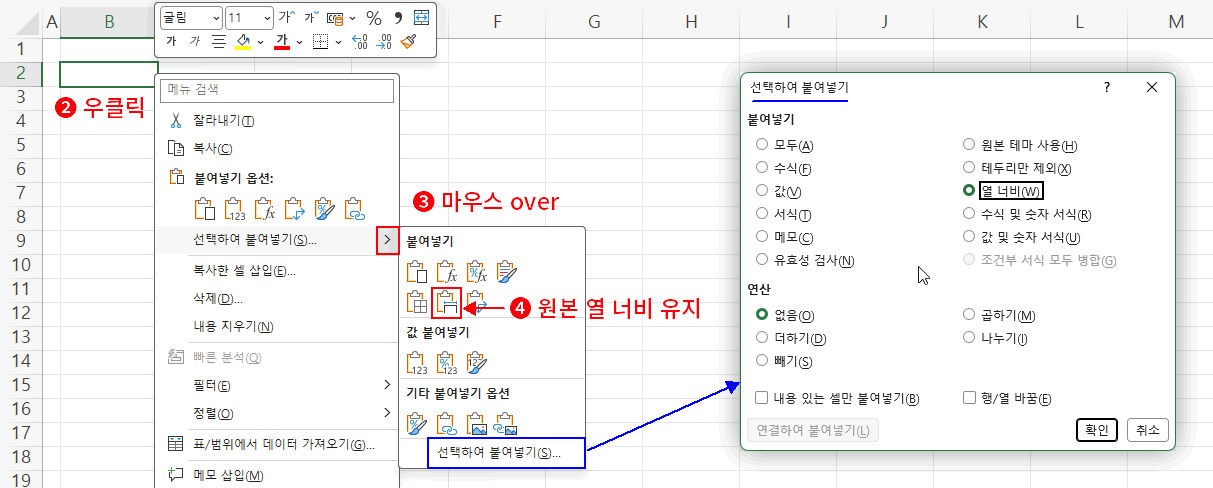The width and height of the screenshot is (1213, 488).
Task: Choose 복사(C) from the context menu
Action: coord(277,148)
